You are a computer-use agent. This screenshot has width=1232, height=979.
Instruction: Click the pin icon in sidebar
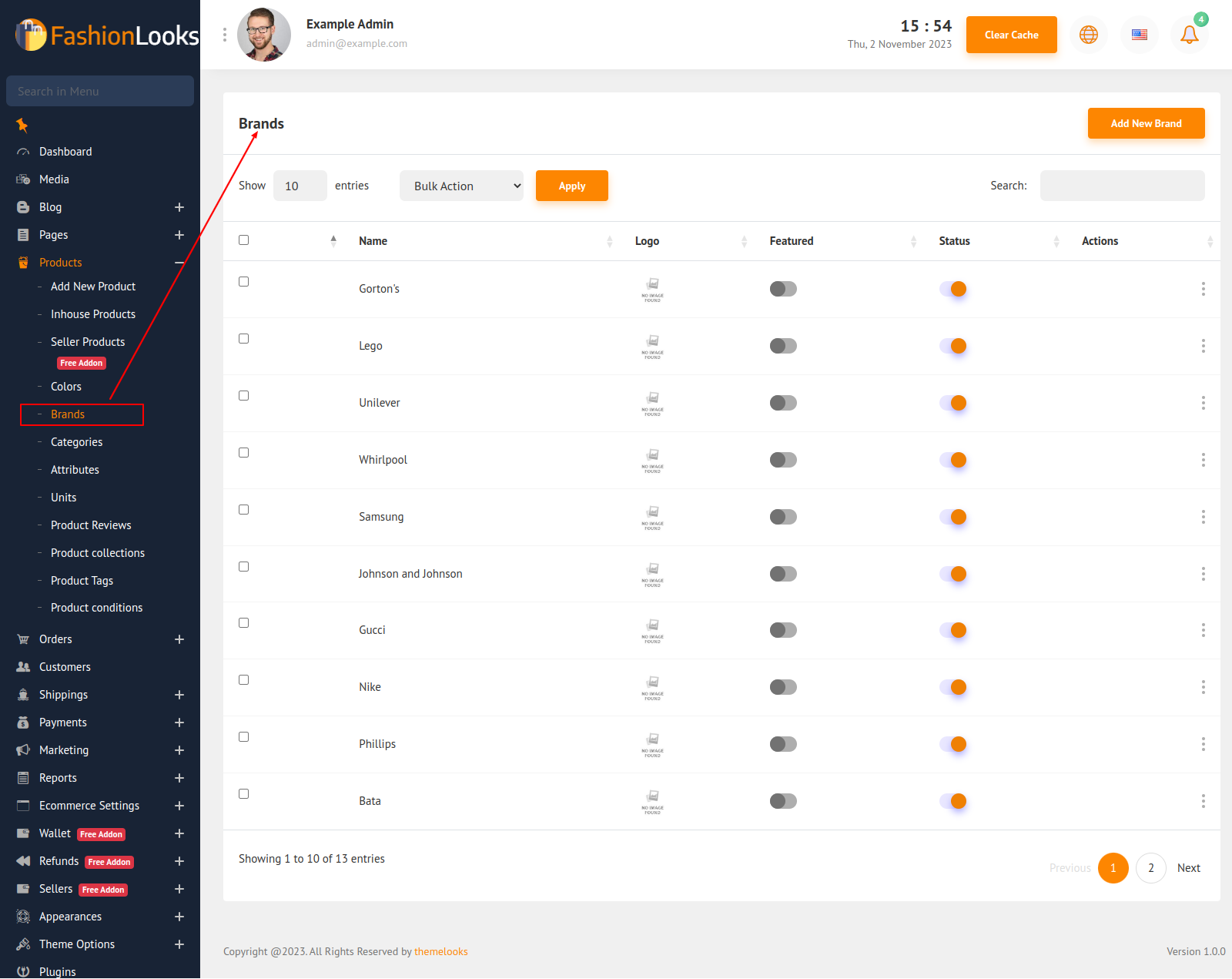click(22, 125)
